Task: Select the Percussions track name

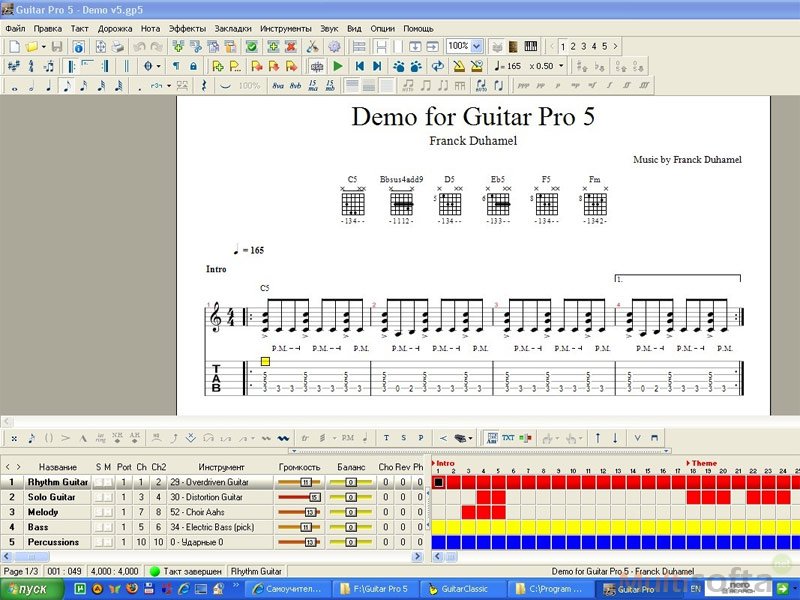Action: (53, 542)
